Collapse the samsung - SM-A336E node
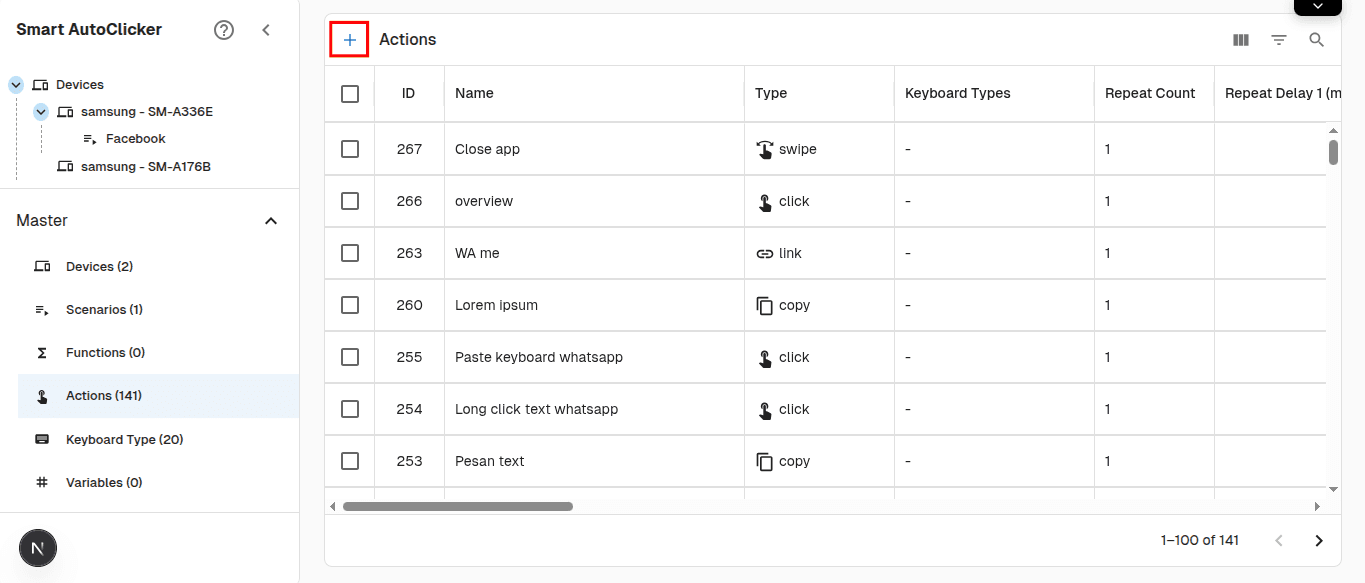1365x583 pixels. pyautogui.click(x=41, y=112)
